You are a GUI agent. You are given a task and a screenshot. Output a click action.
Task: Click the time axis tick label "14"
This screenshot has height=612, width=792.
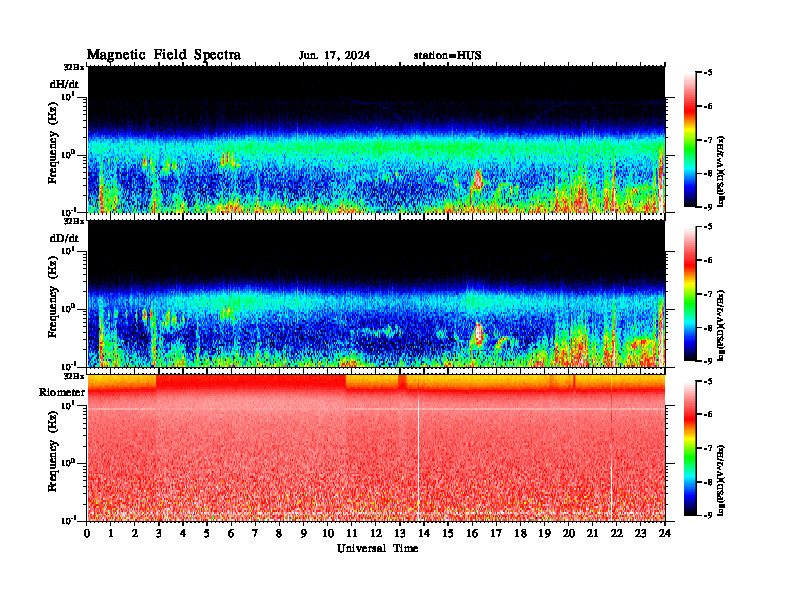tap(424, 533)
